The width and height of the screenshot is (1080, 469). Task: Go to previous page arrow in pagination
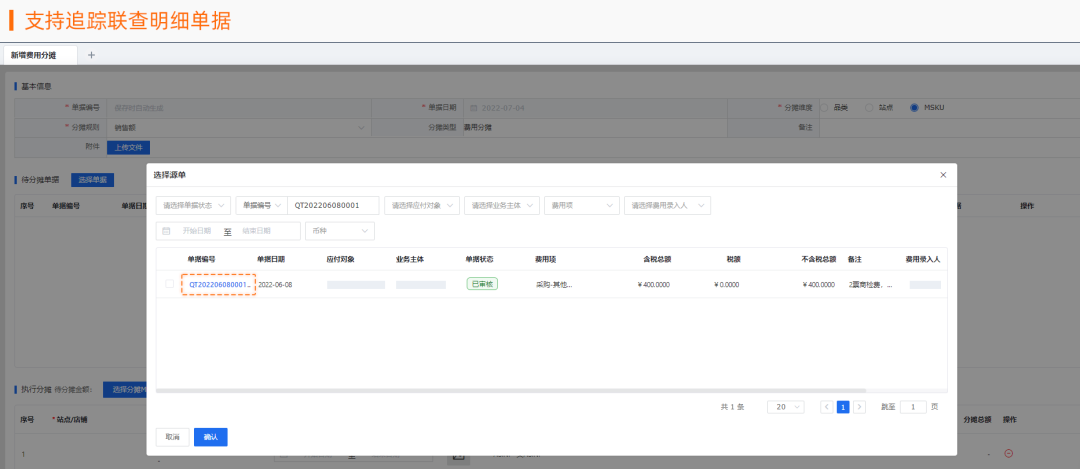click(826, 407)
